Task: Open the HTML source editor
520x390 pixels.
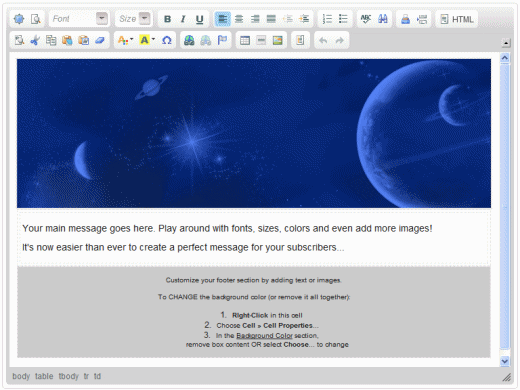Action: [x=457, y=19]
